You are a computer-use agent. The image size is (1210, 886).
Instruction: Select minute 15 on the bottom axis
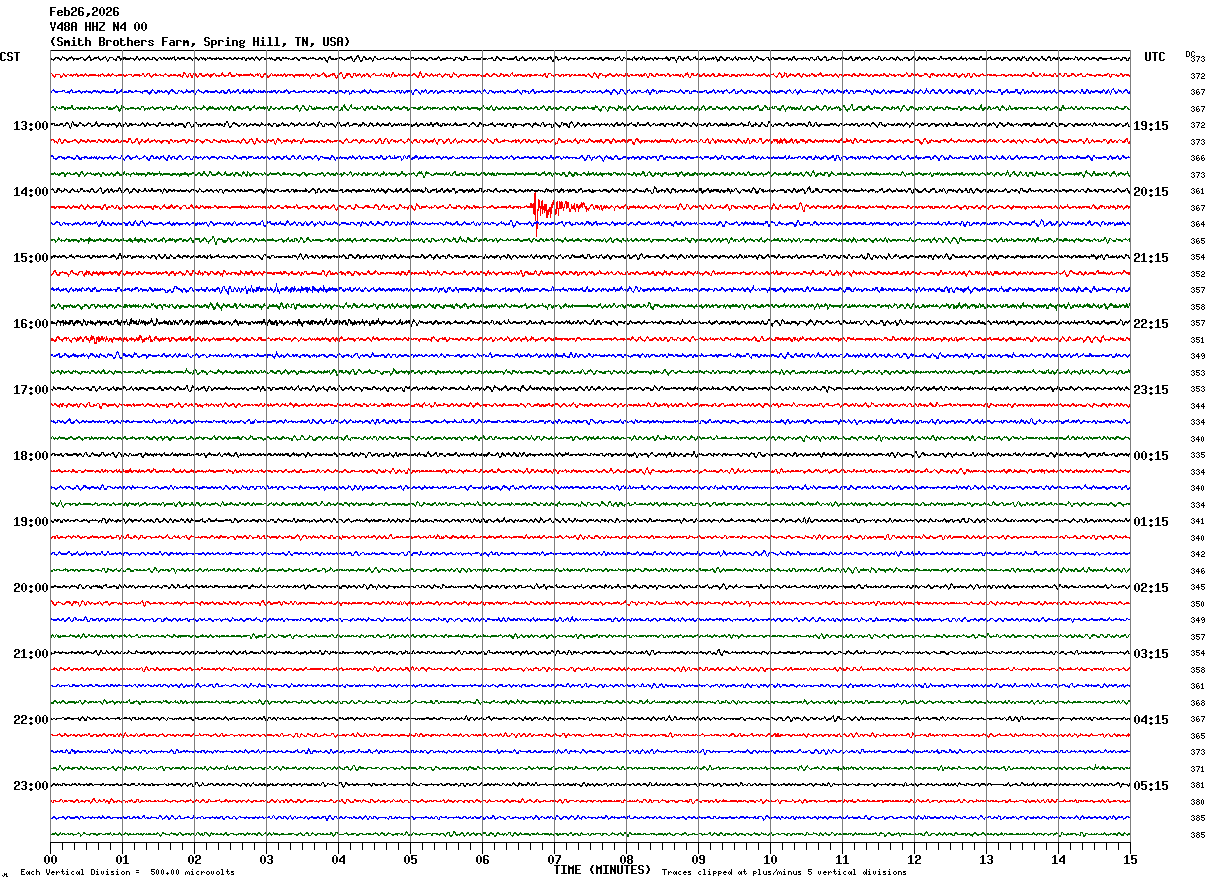pyautogui.click(x=1129, y=859)
